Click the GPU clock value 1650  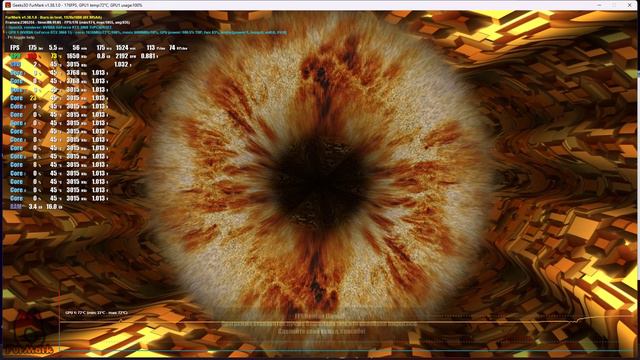tap(73, 56)
